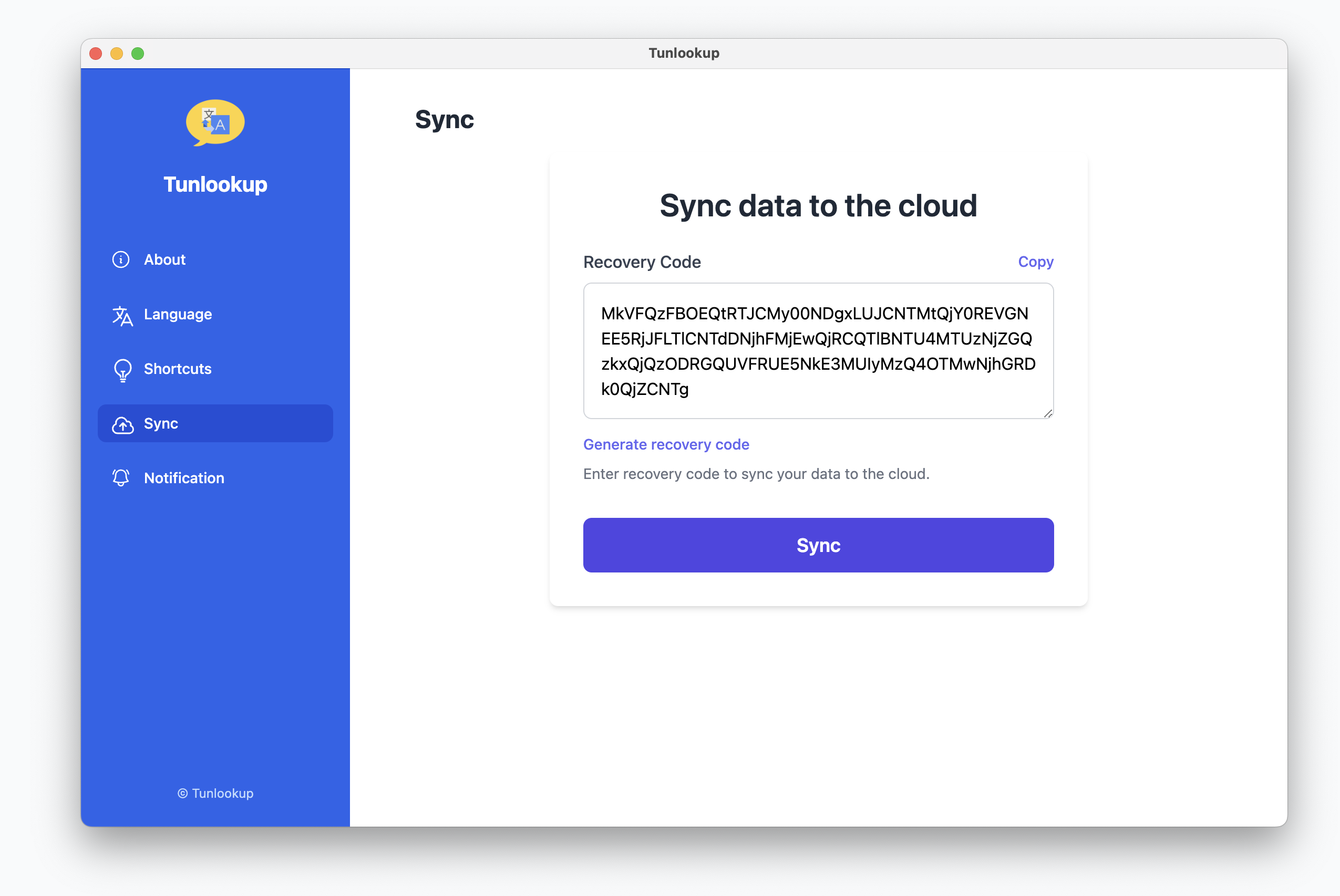Click the About info circle icon
Screen dimensions: 1340x896
121,259
